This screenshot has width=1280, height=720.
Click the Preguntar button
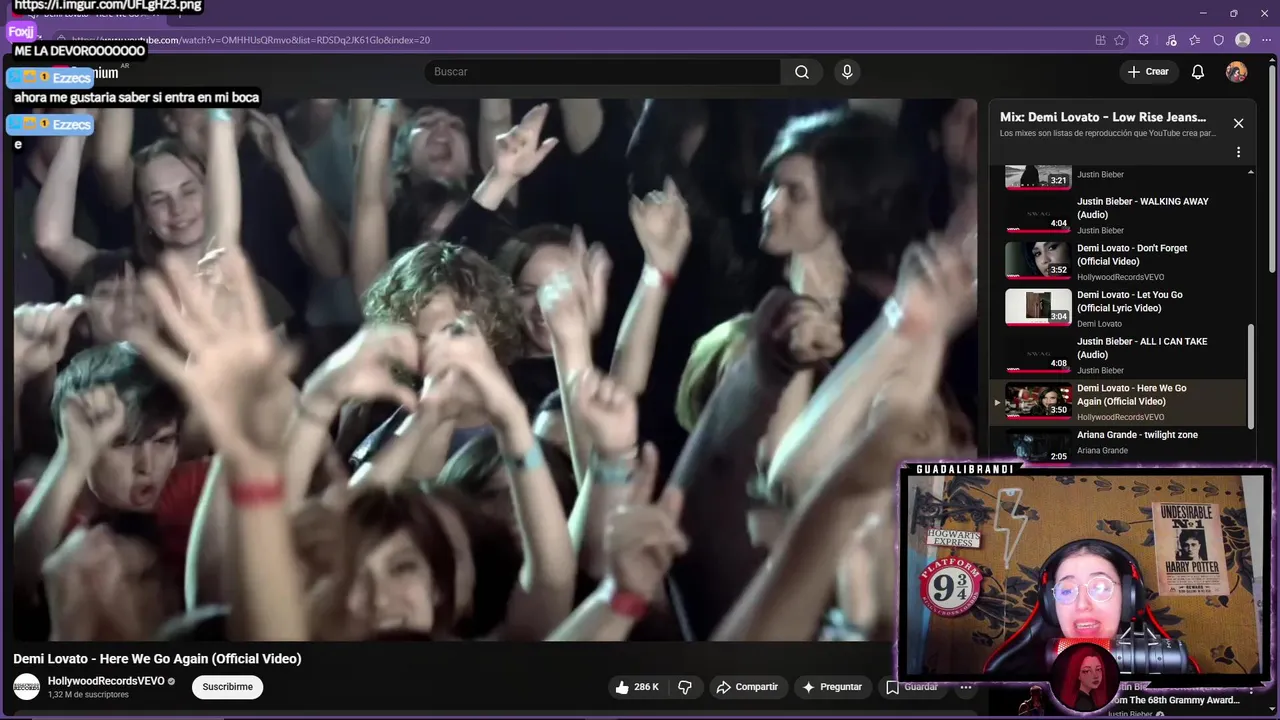pos(831,687)
